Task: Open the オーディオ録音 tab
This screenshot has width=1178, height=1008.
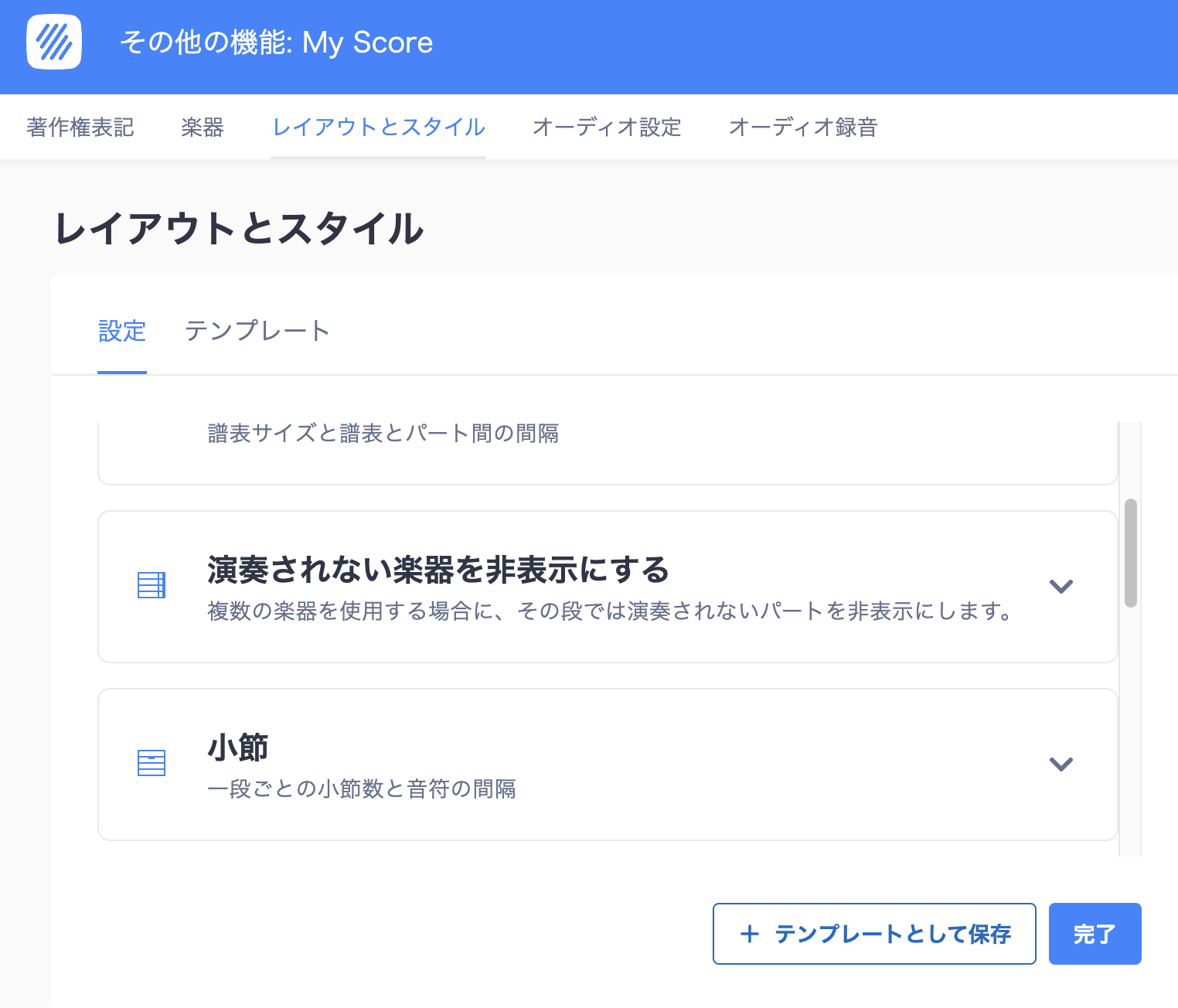Action: click(x=802, y=127)
